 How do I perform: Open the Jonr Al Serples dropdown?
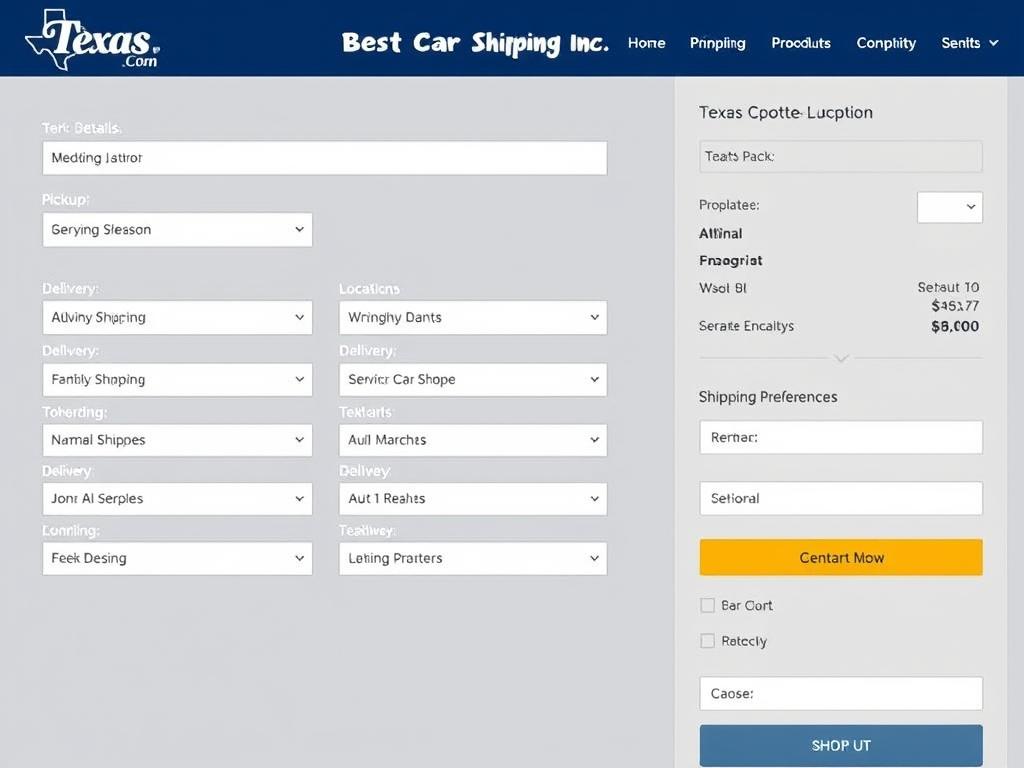point(177,498)
